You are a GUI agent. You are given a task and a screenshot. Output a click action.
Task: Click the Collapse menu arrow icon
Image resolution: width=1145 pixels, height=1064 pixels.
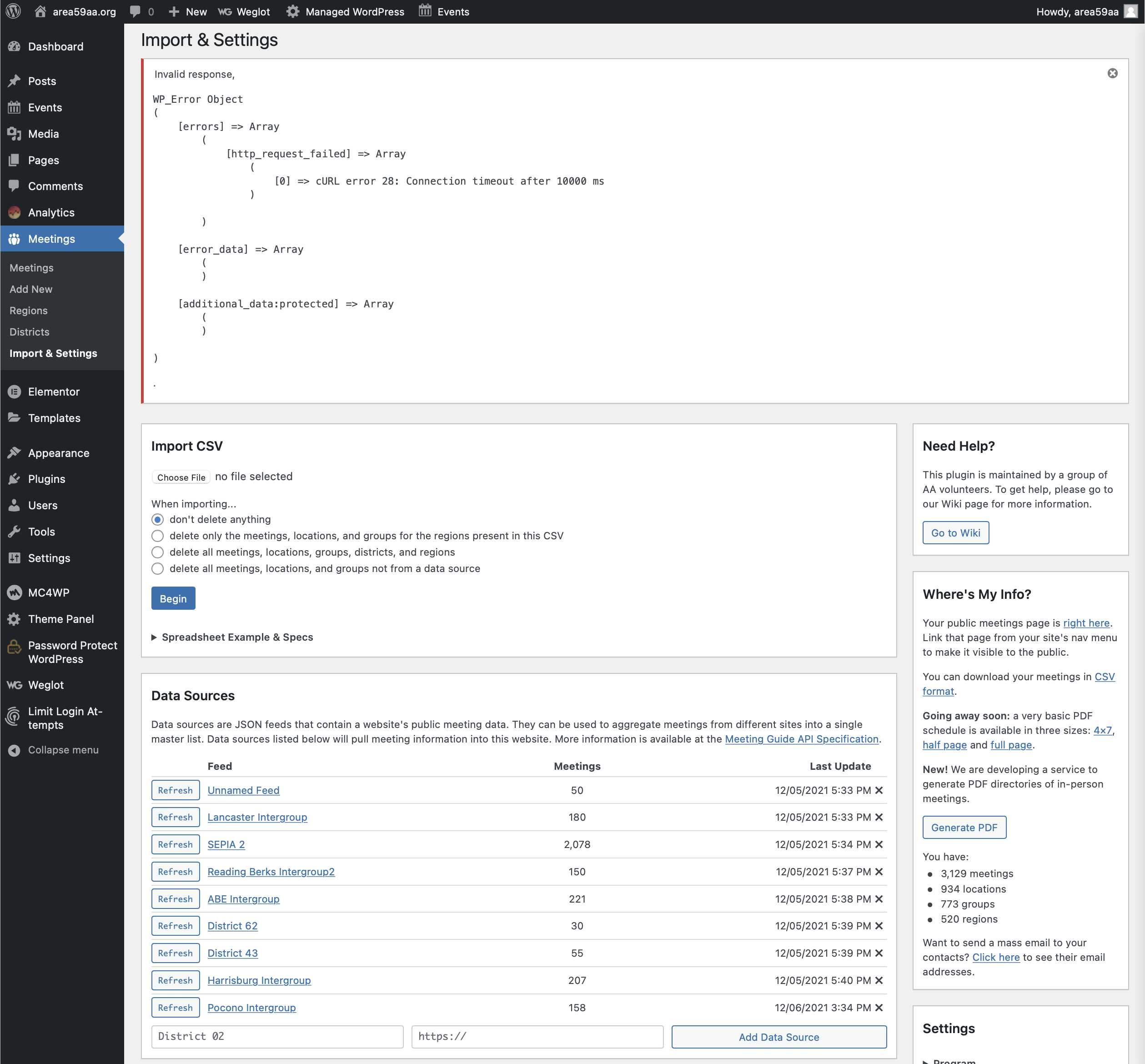(x=15, y=750)
